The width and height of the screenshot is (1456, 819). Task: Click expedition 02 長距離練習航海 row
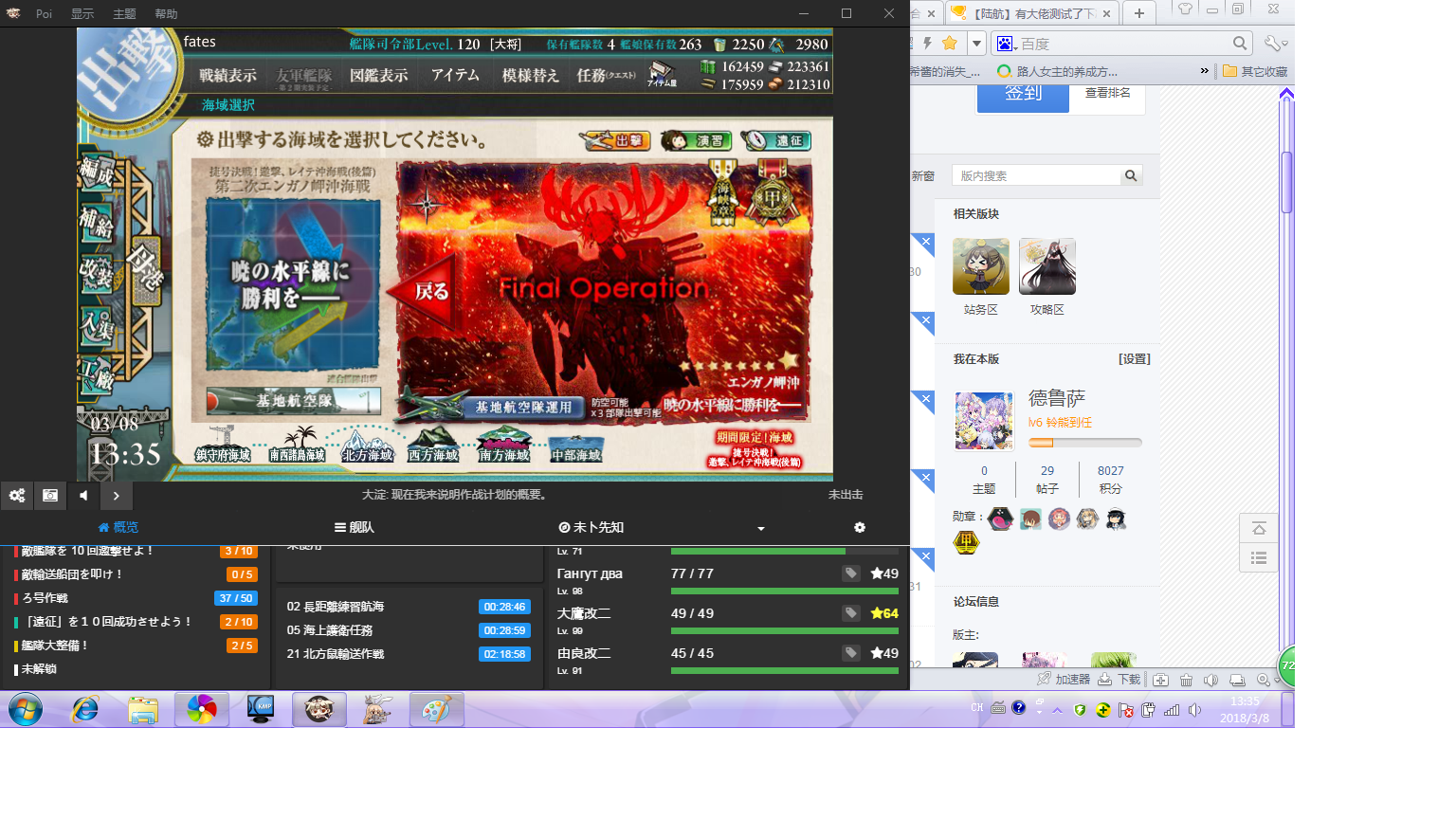click(409, 607)
